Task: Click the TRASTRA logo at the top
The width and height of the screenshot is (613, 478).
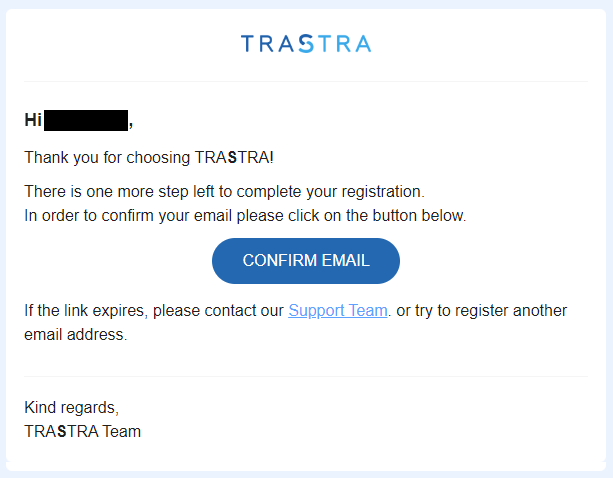Action: pos(306,43)
